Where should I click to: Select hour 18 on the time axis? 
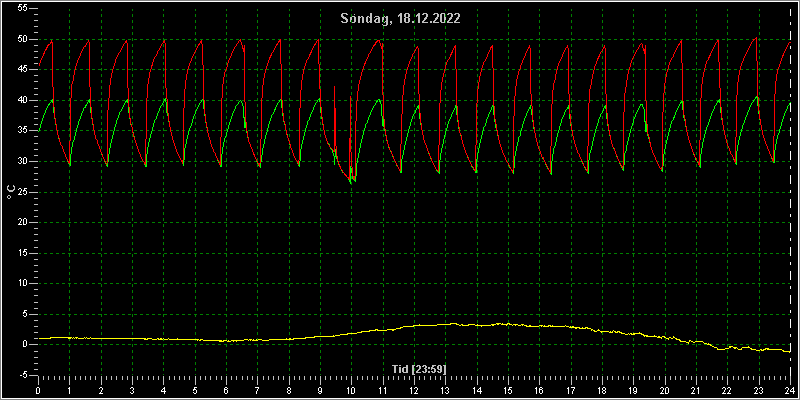point(603,391)
